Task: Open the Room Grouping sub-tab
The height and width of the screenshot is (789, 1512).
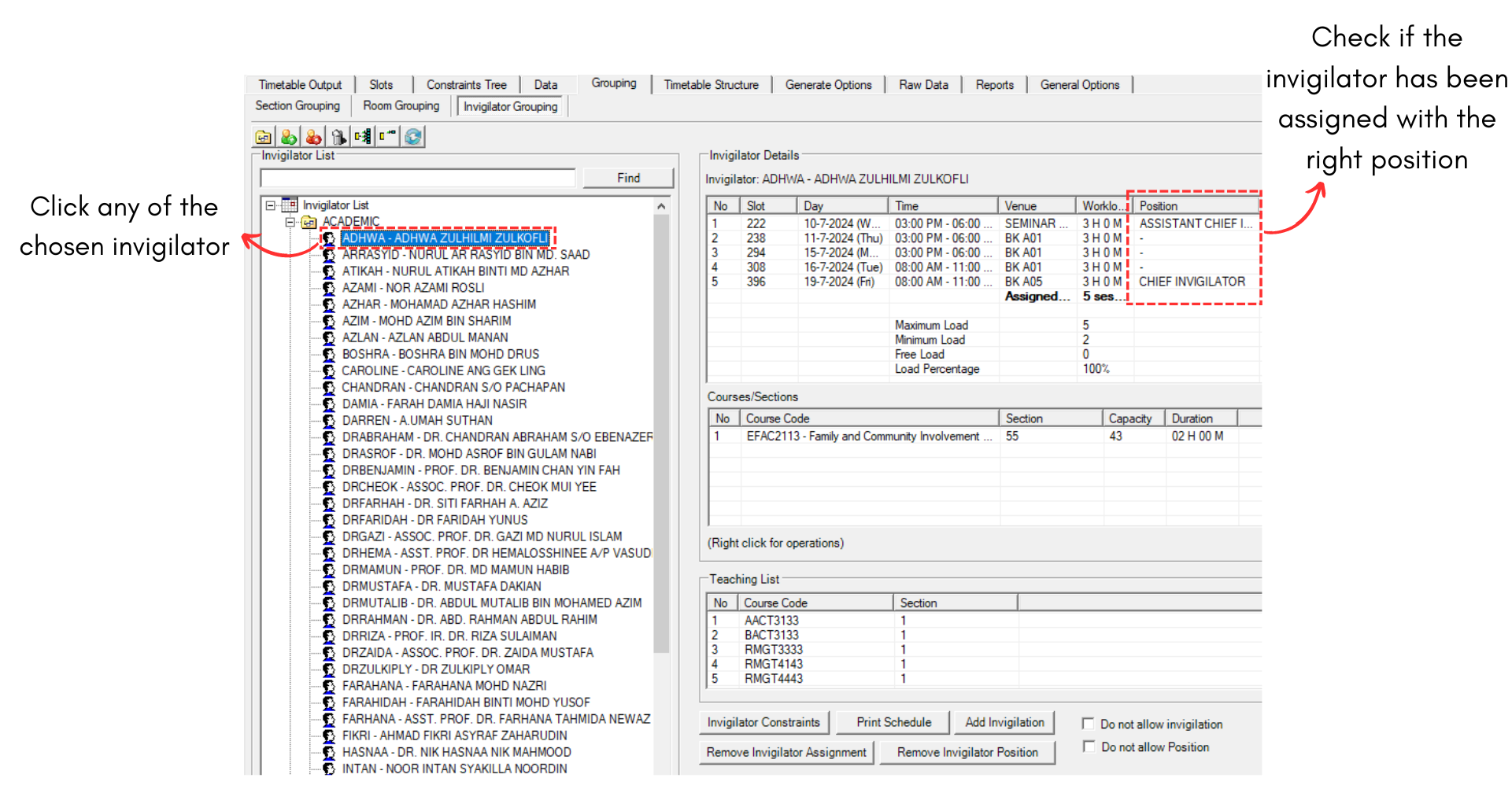Action: pos(401,105)
